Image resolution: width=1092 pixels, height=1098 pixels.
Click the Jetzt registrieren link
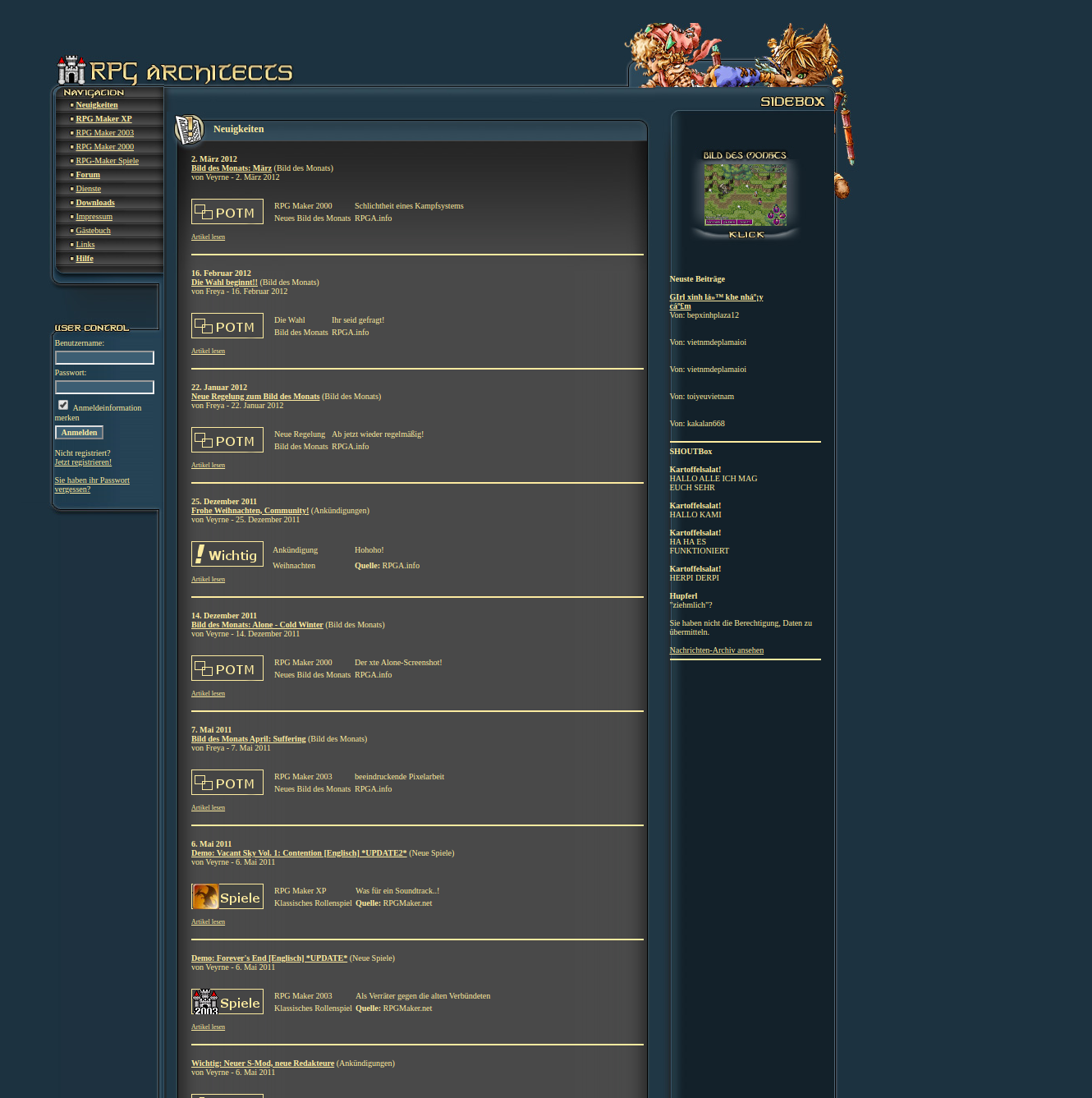click(83, 462)
